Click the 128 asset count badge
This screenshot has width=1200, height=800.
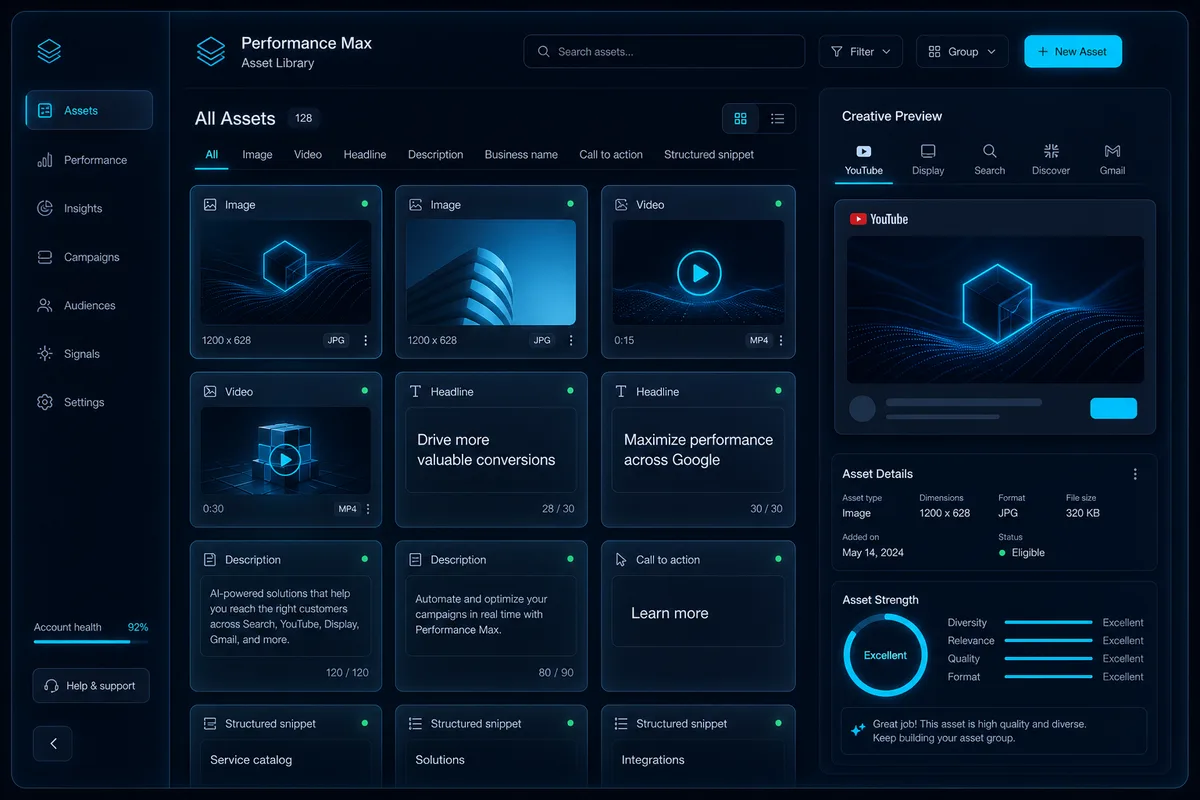tap(304, 118)
